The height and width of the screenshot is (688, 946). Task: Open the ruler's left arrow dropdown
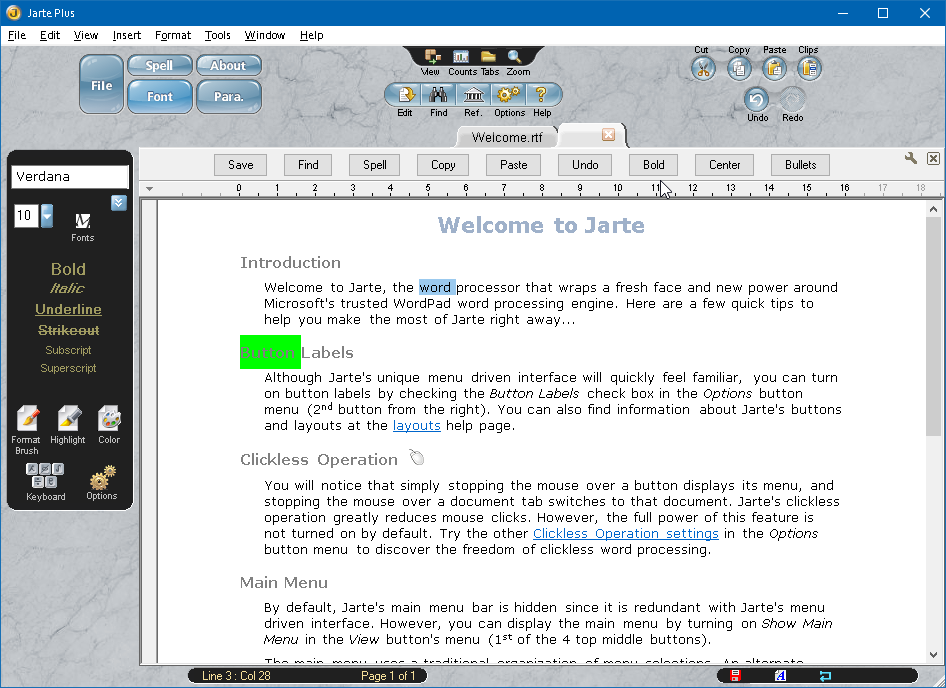click(x=150, y=189)
